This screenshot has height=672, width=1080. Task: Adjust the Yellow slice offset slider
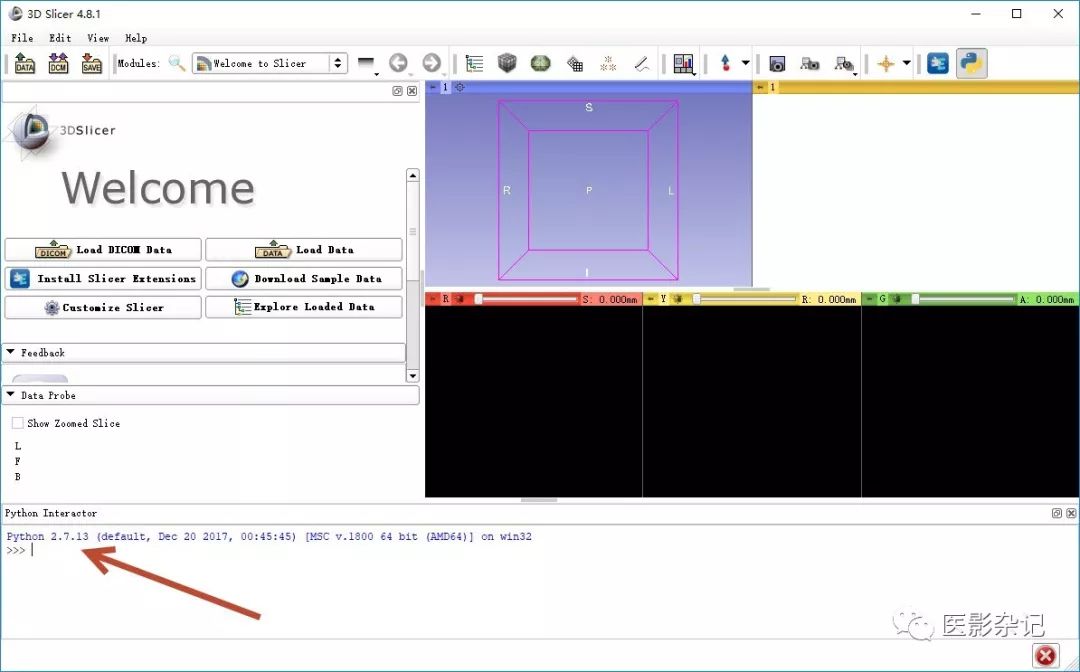[x=745, y=299]
